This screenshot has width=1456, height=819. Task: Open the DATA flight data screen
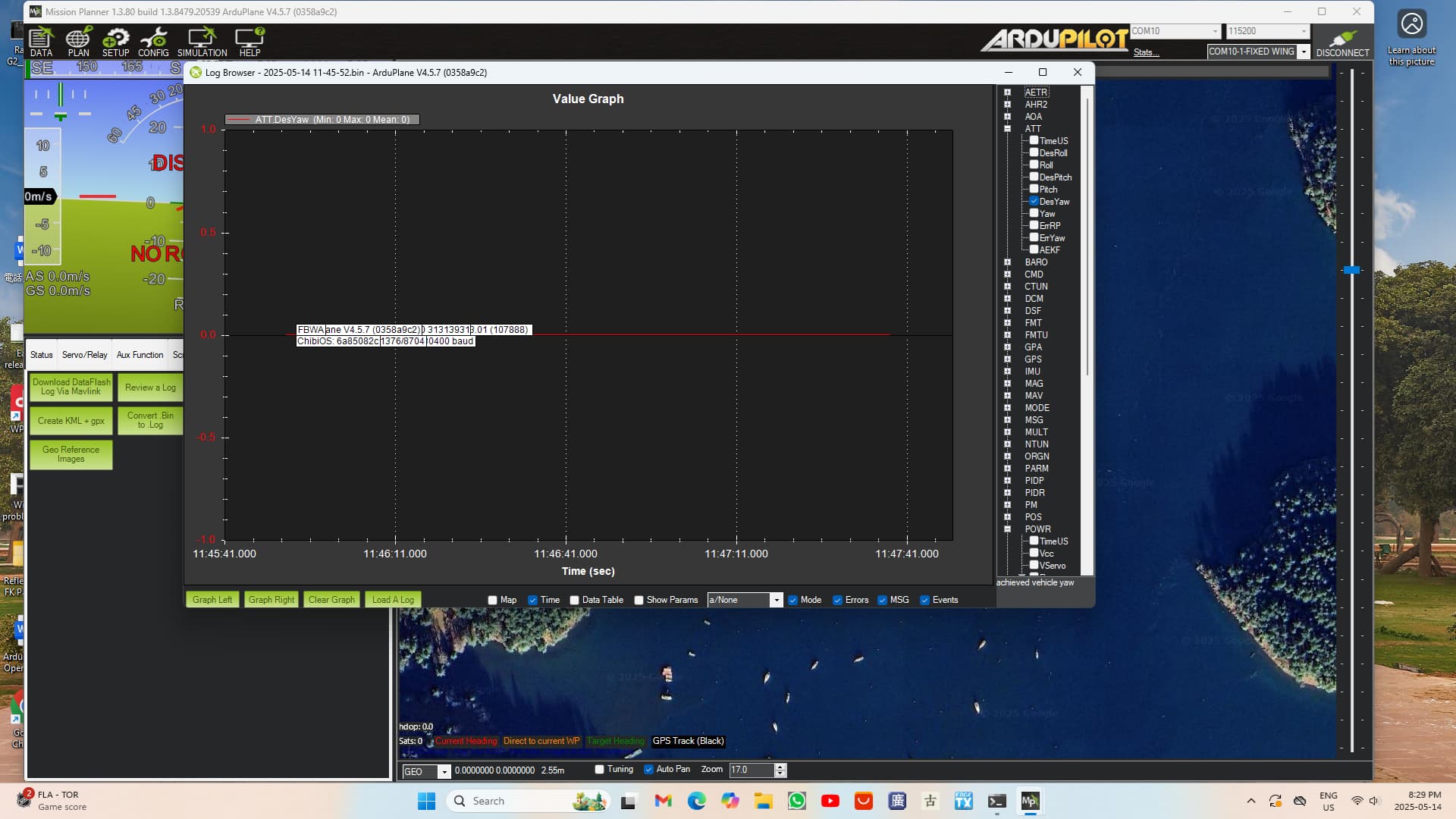[x=41, y=42]
